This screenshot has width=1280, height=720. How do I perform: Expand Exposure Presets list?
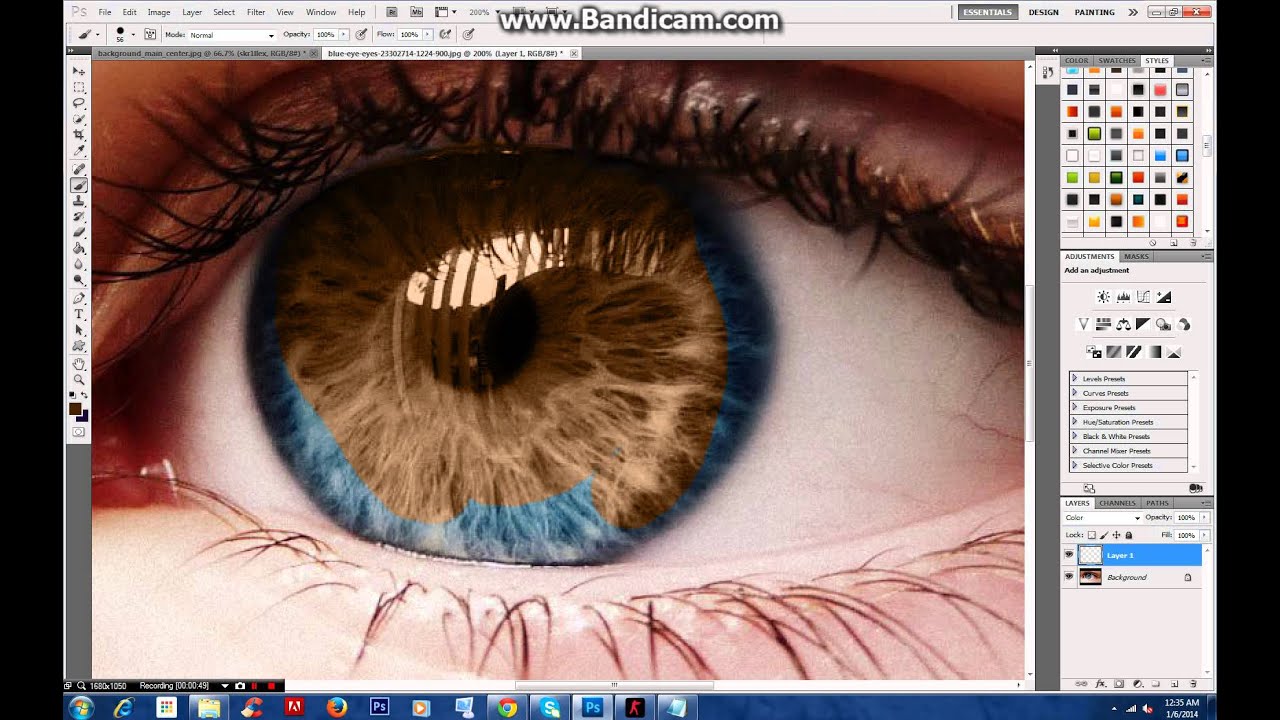pos(1075,408)
